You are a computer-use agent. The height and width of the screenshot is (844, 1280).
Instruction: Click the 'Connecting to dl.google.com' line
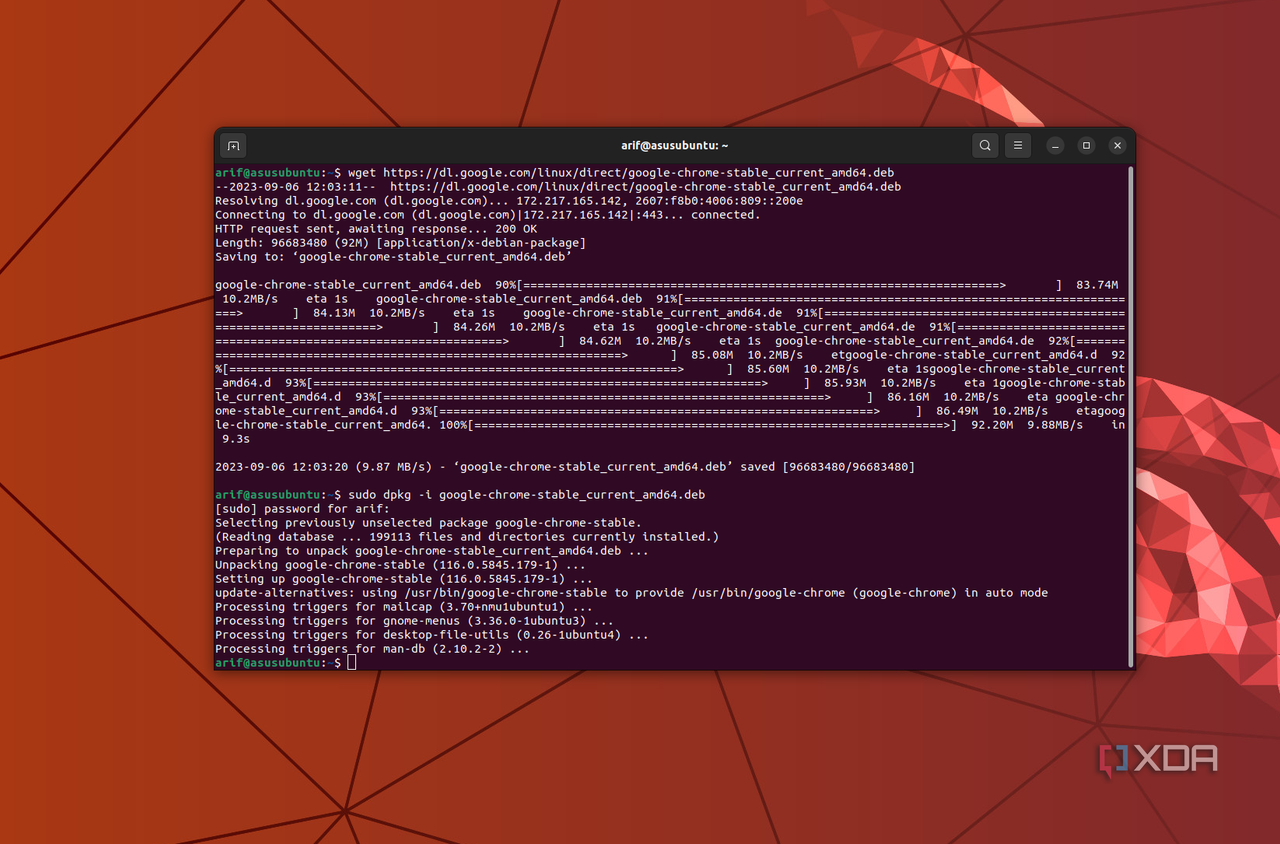pyautogui.click(x=488, y=215)
